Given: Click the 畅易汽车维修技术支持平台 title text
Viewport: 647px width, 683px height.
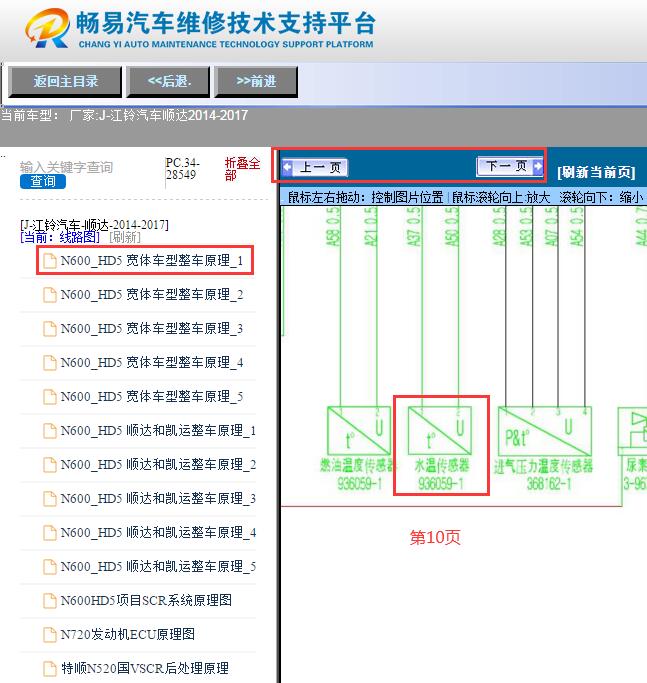Looking at the screenshot, I should pos(226,23).
